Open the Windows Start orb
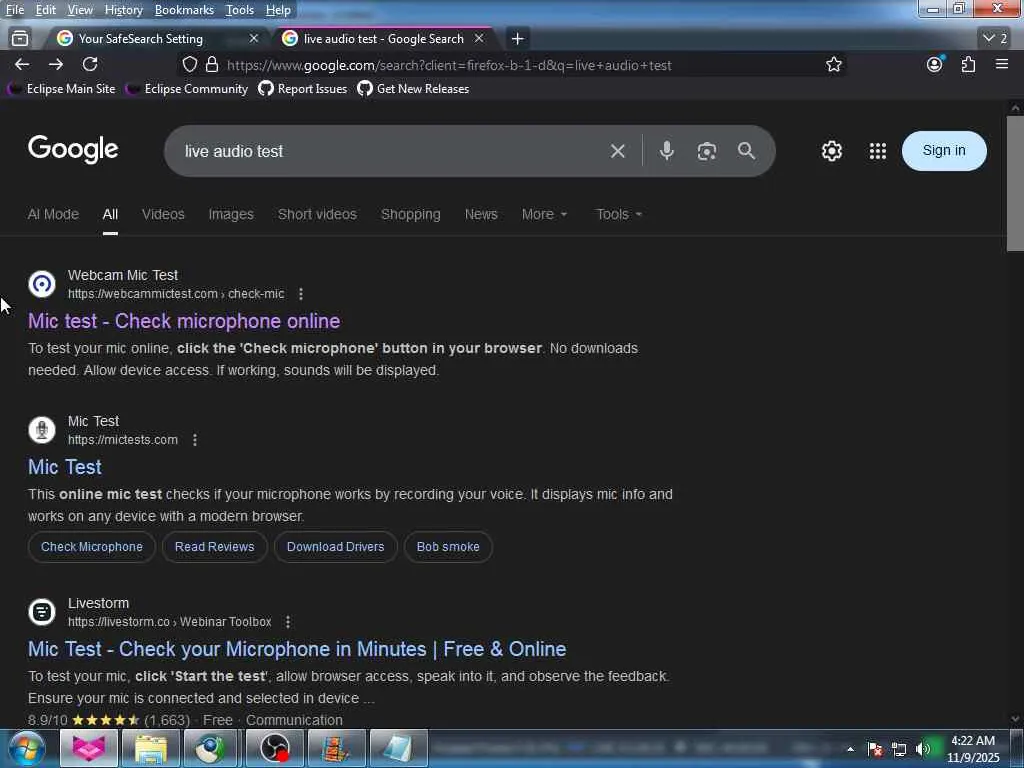 click(27, 748)
